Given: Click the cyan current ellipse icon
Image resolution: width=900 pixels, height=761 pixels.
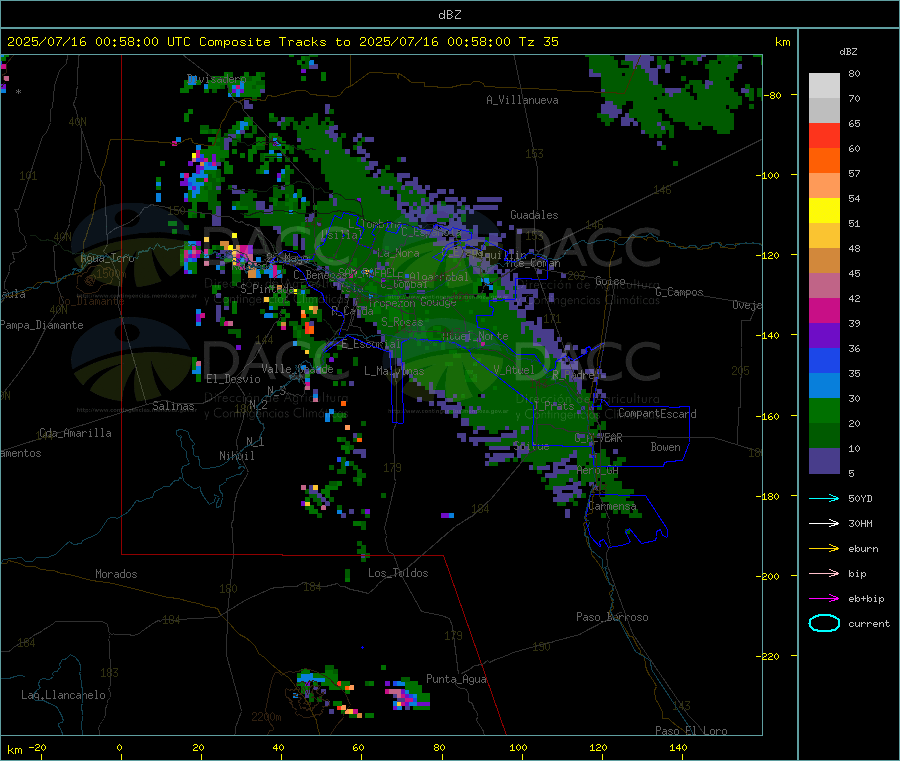Looking at the screenshot, I should pos(824,623).
